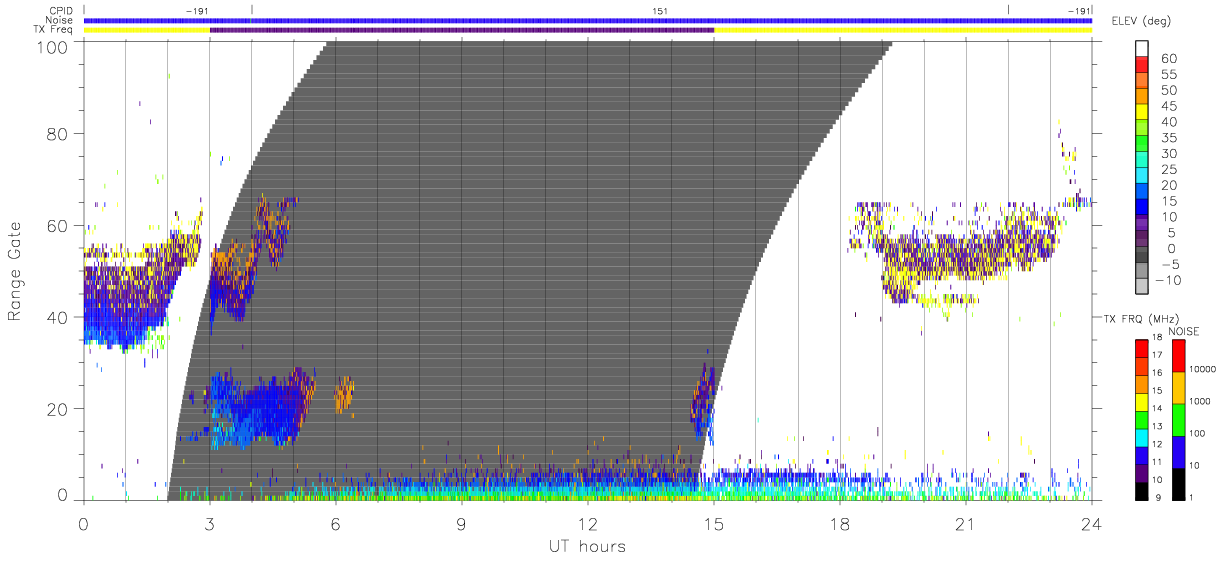Pick the cyan segment of the TX FRQ bar
Viewport: 1228px width, 567px height.
1144,438
